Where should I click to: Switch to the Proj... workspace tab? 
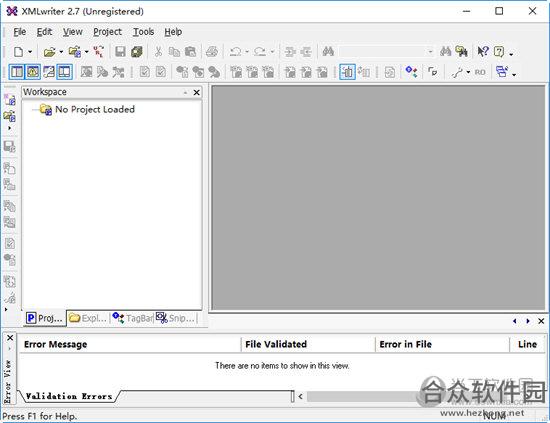tap(45, 318)
